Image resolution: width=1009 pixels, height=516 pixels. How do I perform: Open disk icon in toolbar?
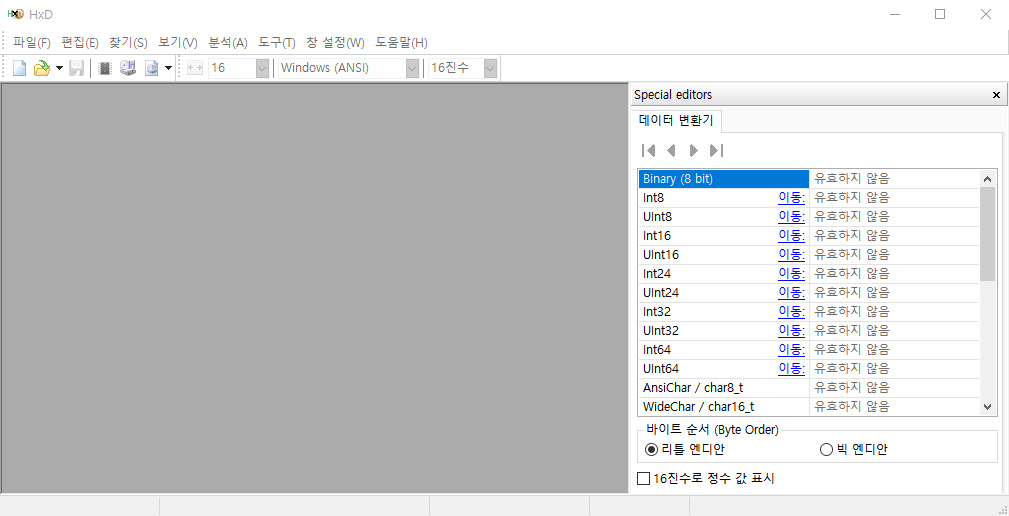pos(128,68)
